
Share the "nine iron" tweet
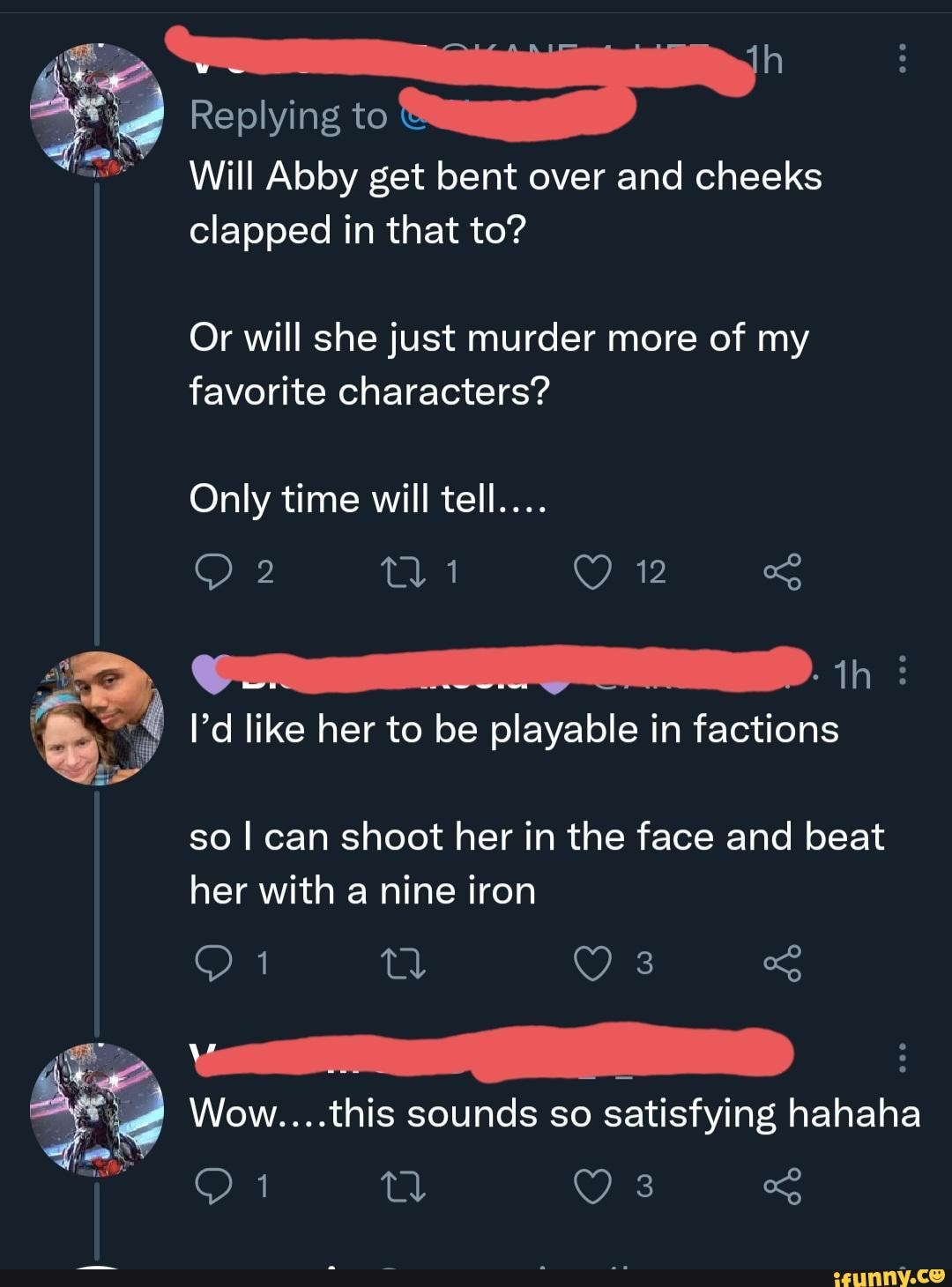pyautogui.click(x=783, y=963)
